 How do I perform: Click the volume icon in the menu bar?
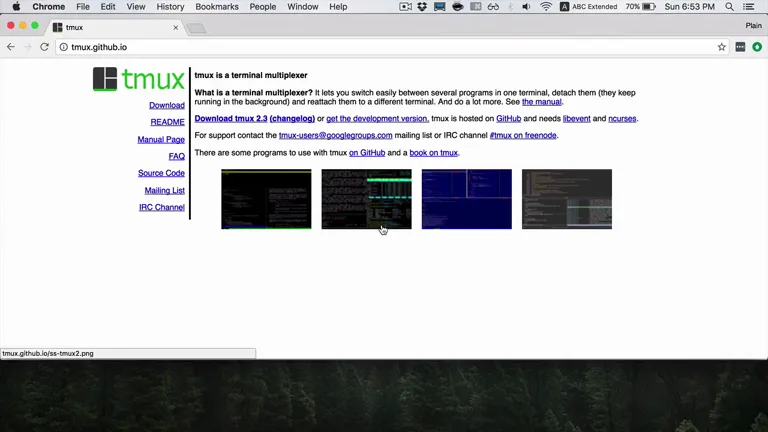[x=527, y=7]
